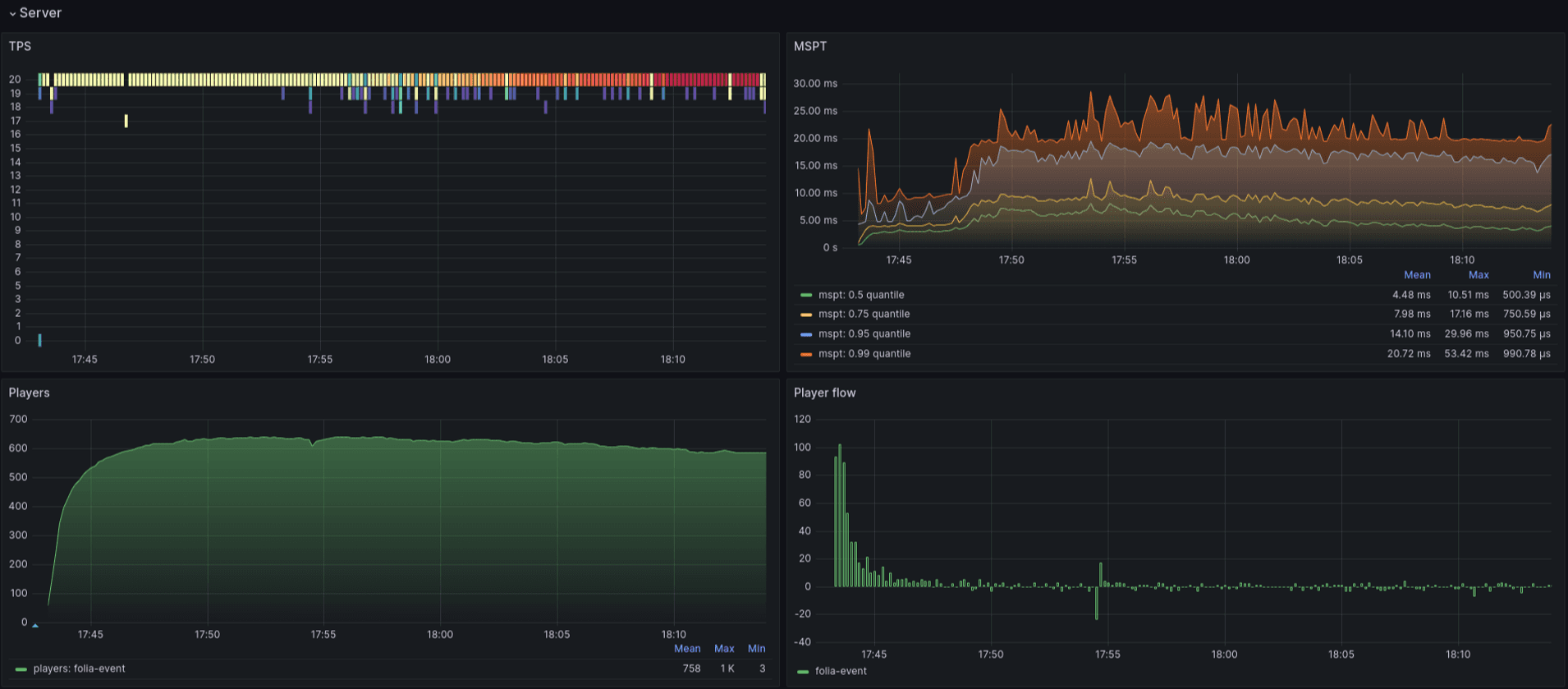Open the MSPT panel title menu
Image resolution: width=1568 pixels, height=689 pixels.
click(810, 46)
